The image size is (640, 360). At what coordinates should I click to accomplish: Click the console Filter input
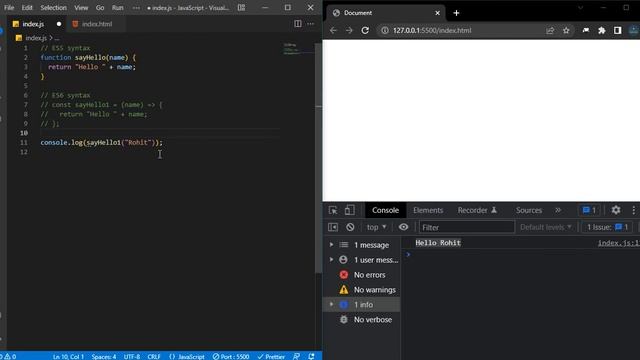click(467, 227)
